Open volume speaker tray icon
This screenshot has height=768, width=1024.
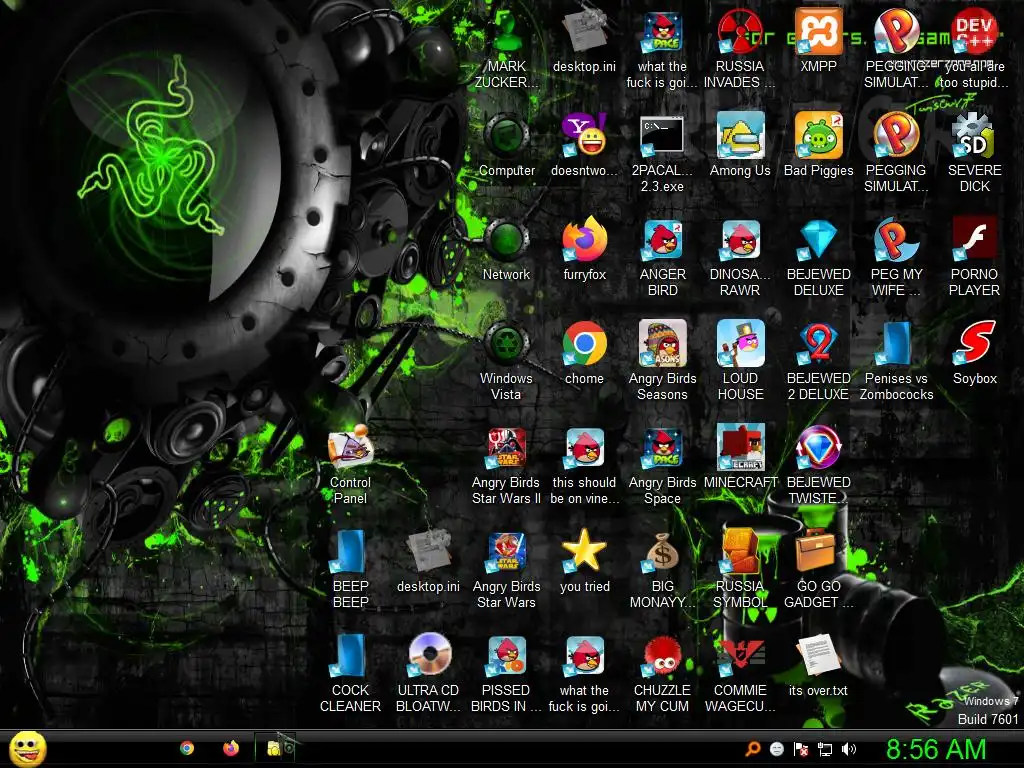(848, 749)
